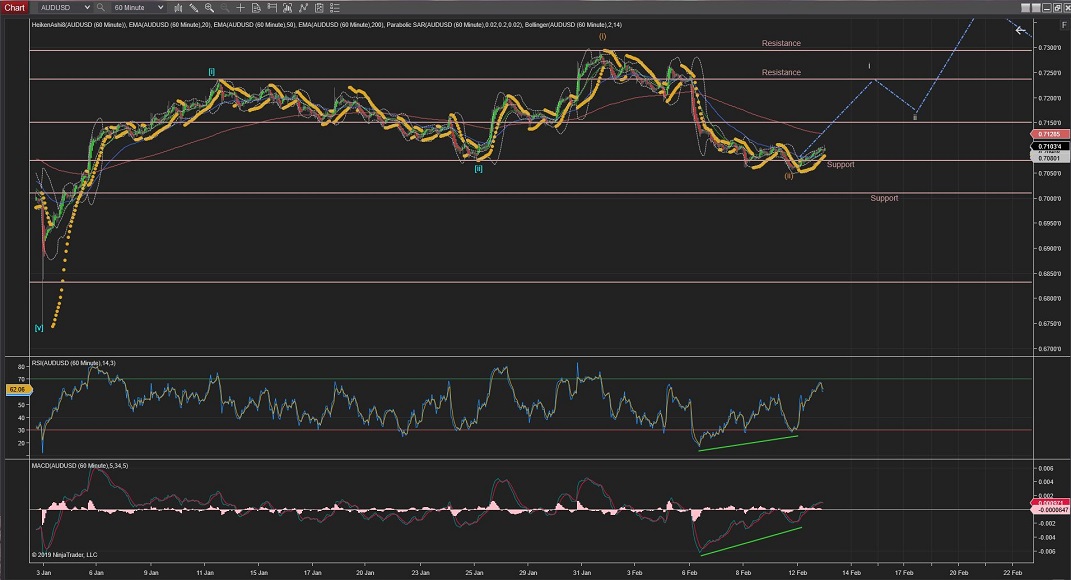Click the red 0.000971 MACD value marker
Screen dimensions: 1071x580
[1049, 503]
